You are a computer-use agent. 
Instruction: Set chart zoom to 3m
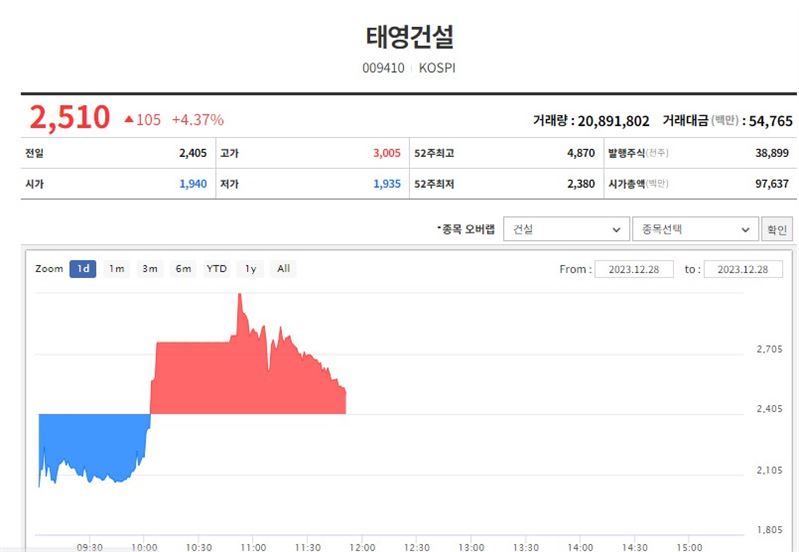(150, 269)
